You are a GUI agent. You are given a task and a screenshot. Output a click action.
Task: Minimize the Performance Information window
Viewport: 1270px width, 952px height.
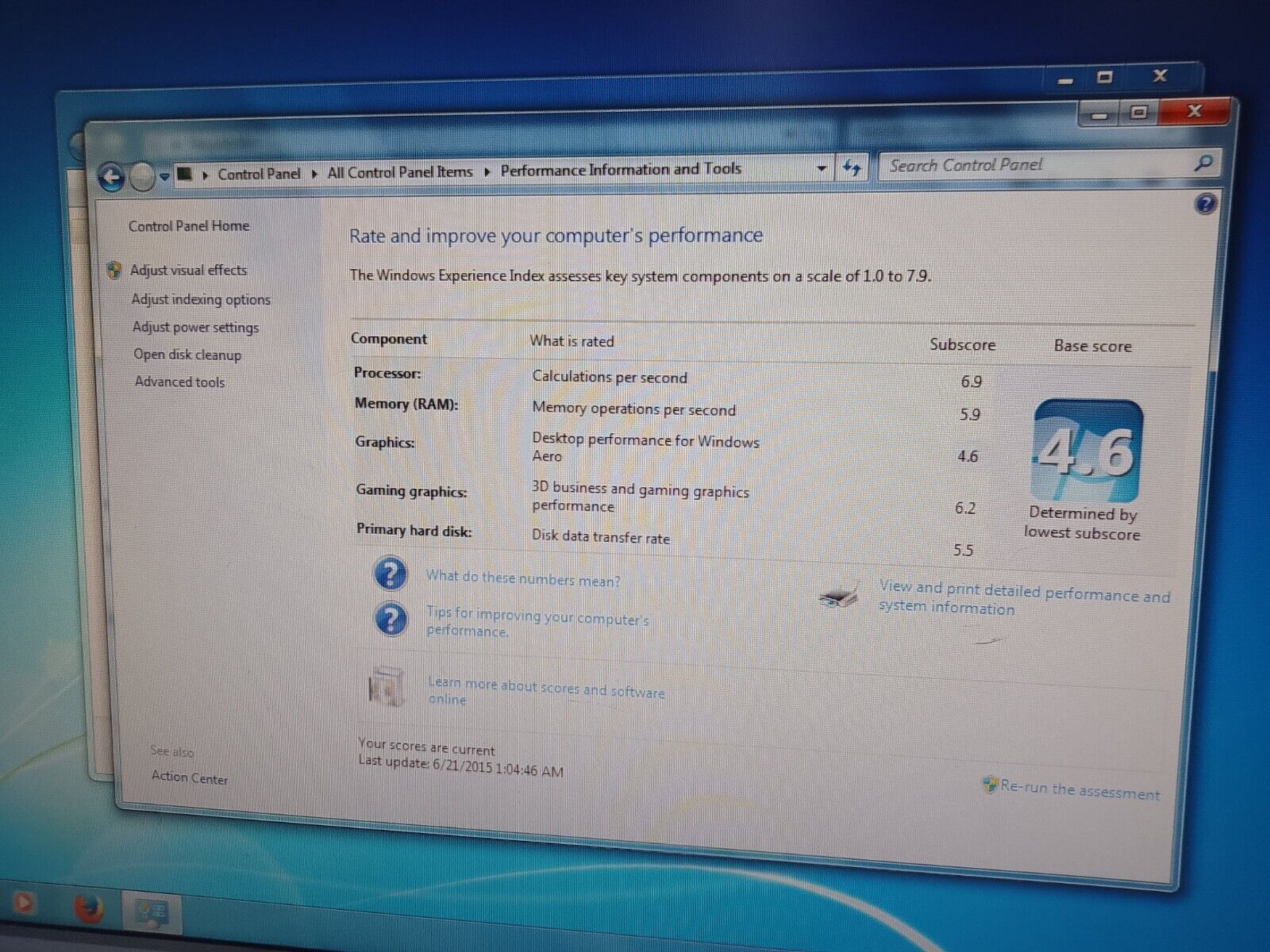(1099, 116)
